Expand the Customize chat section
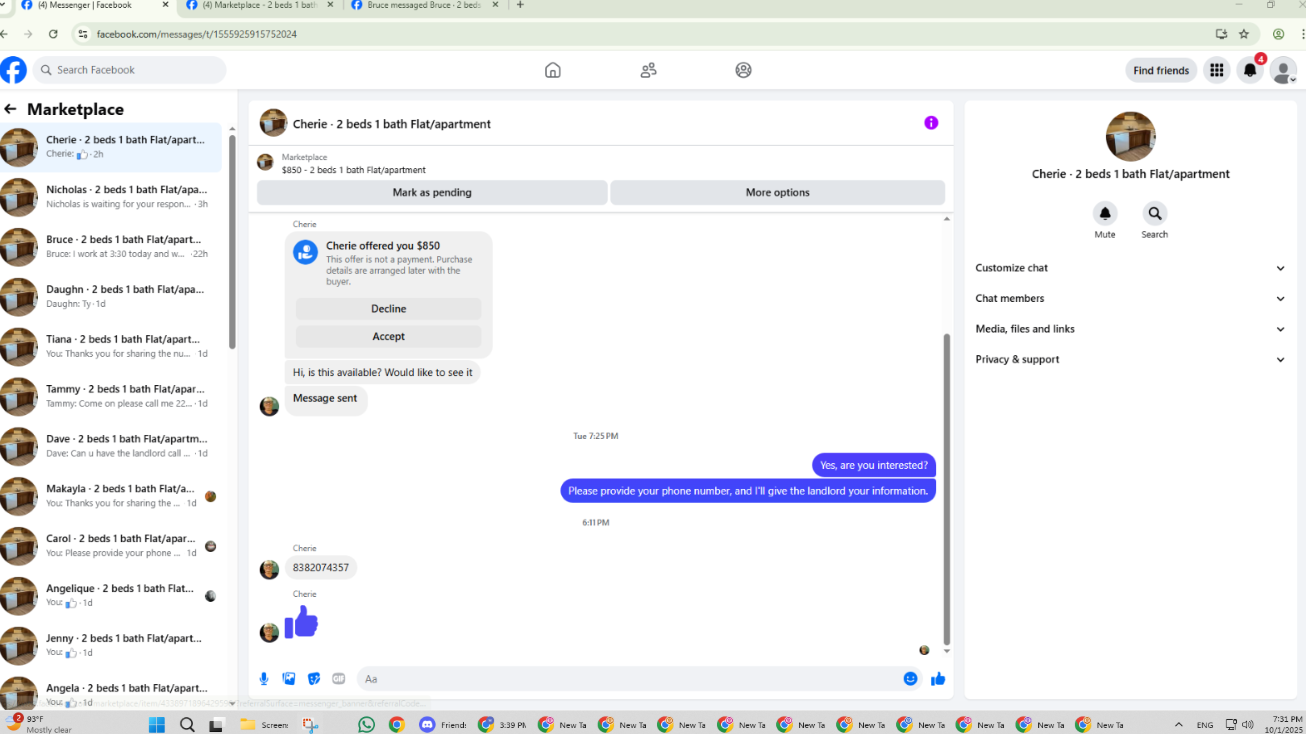Viewport: 1306px width, 734px height. click(x=1130, y=268)
